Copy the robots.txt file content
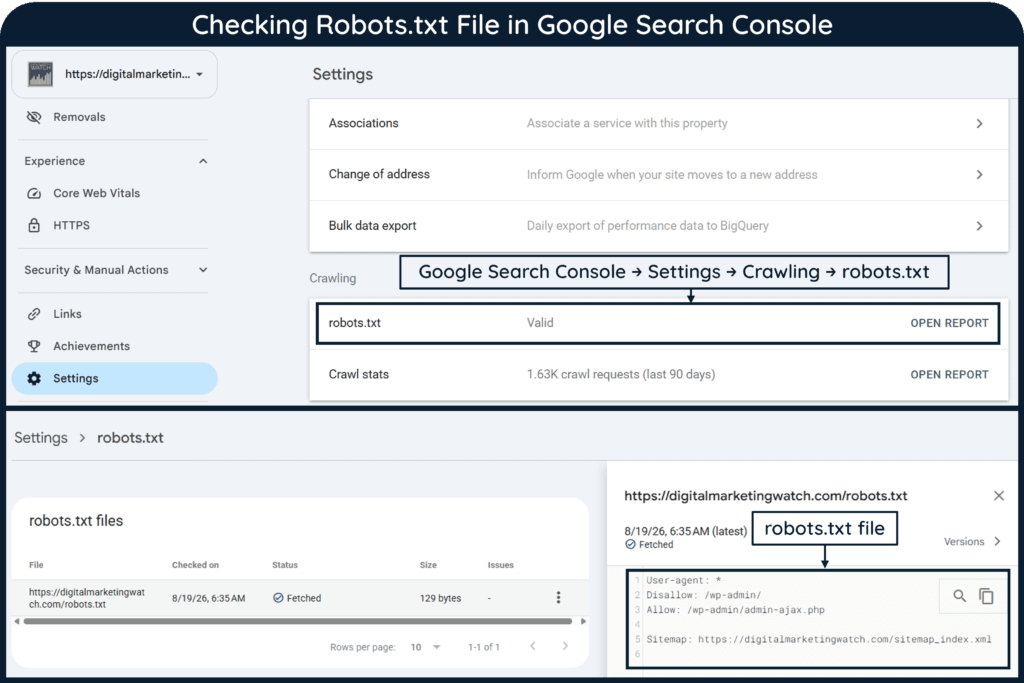This screenshot has width=1024, height=683. pyautogui.click(x=986, y=596)
